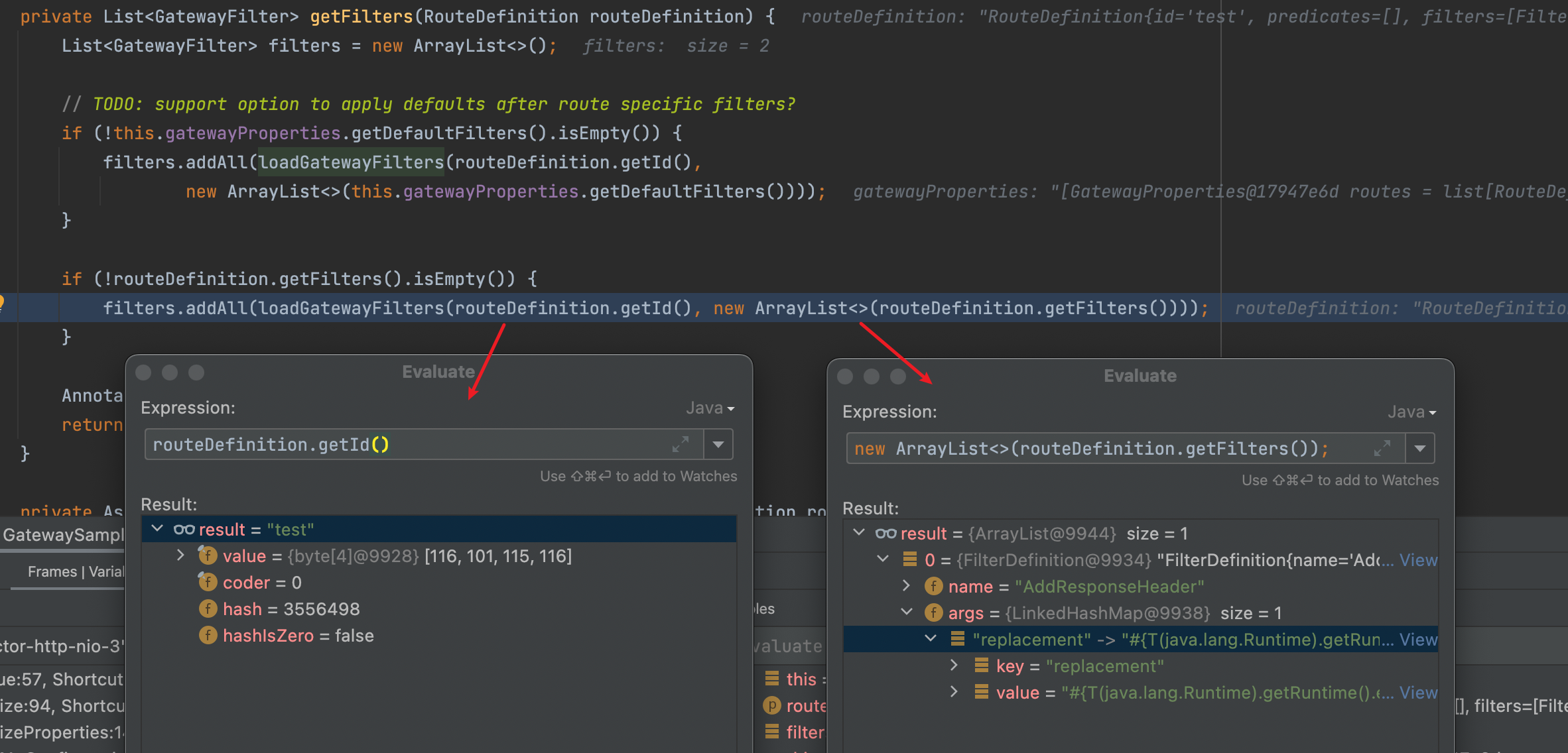Select the hashIsZero = false row
Screen dimensions: 1568x753
[438, 635]
